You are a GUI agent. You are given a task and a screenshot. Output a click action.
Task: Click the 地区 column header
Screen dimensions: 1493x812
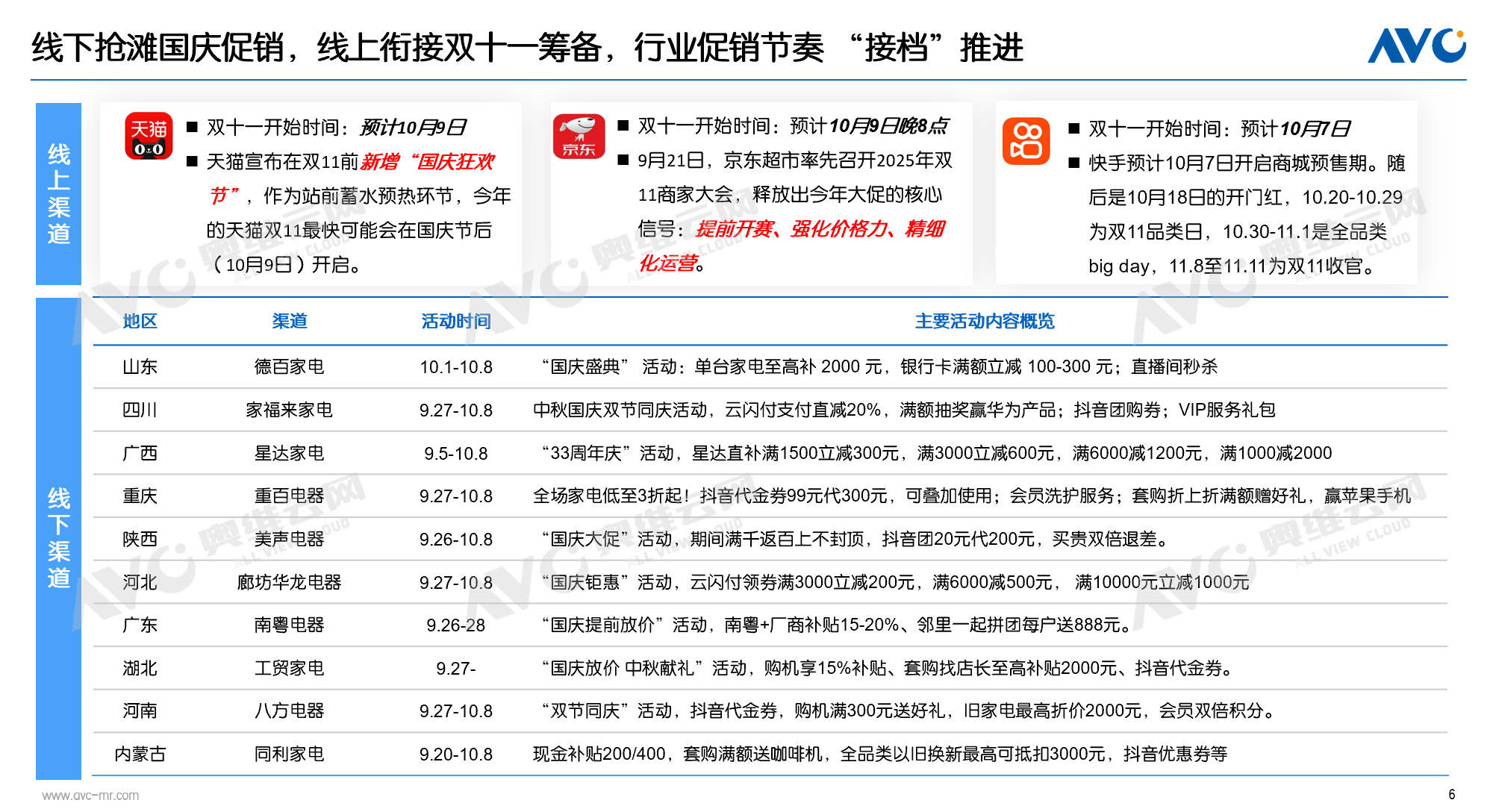(140, 322)
